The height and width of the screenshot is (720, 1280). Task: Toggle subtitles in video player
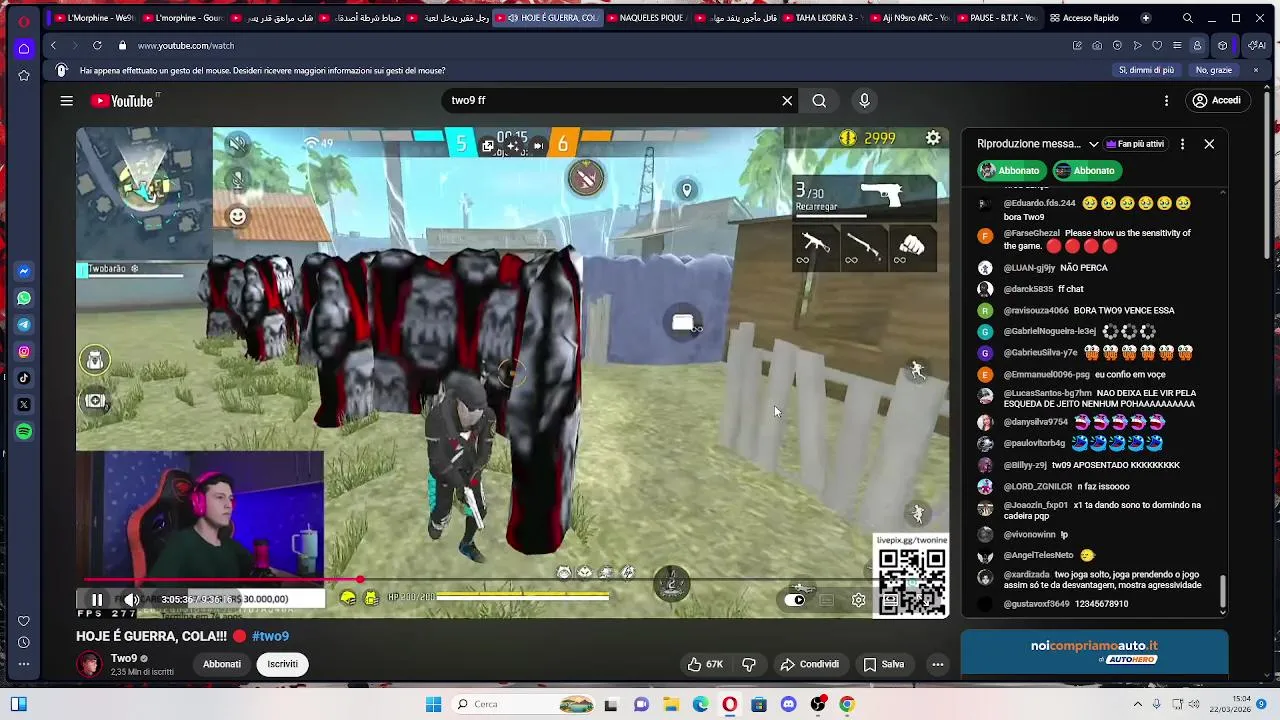tap(826, 600)
